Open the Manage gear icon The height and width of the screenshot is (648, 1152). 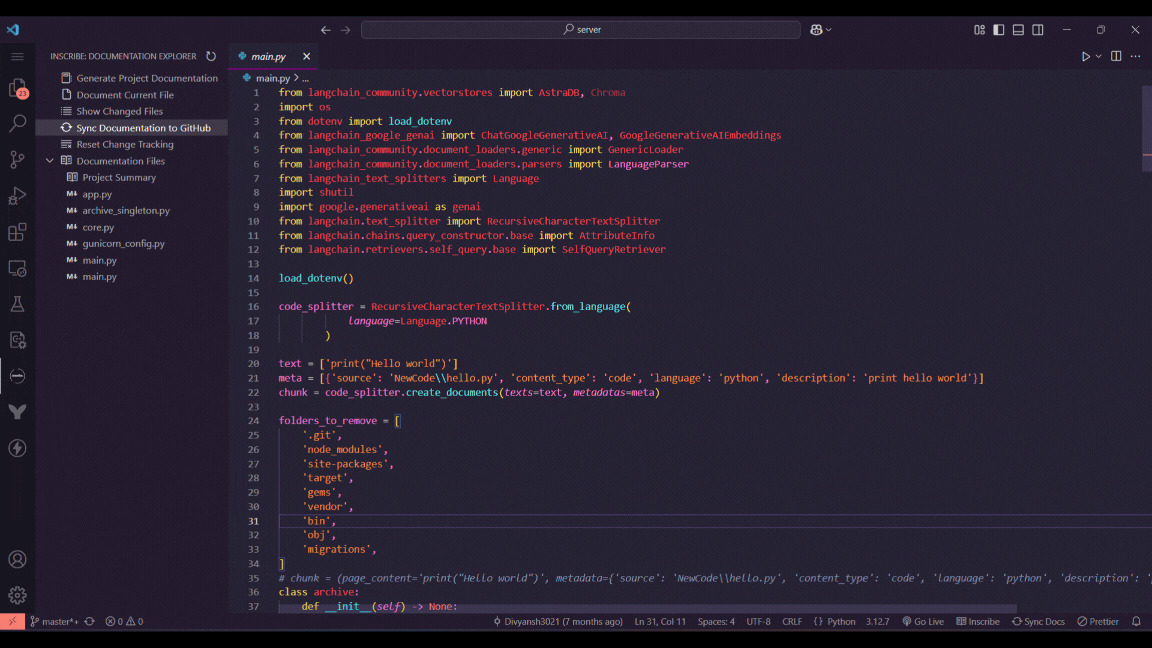click(18, 594)
